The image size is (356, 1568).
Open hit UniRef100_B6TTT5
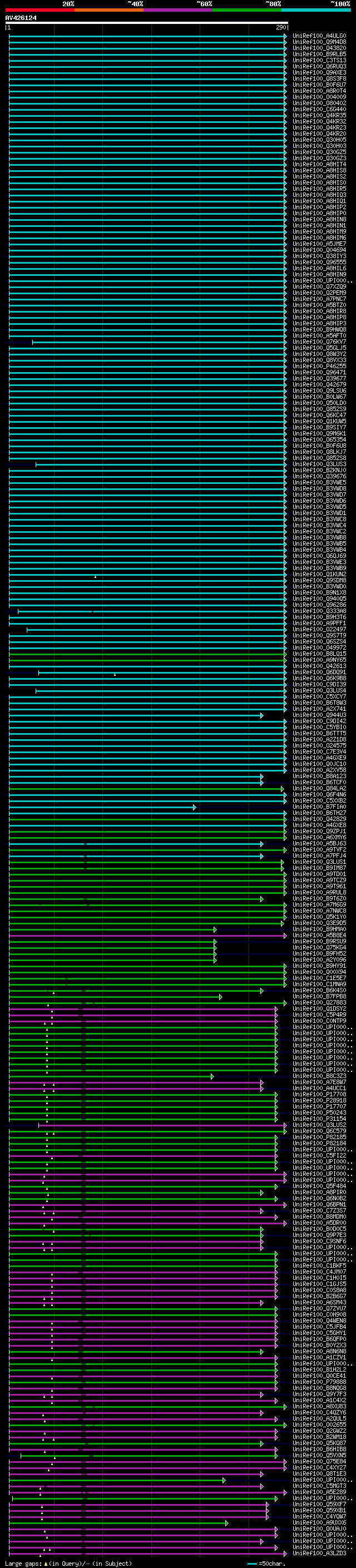pos(319,734)
